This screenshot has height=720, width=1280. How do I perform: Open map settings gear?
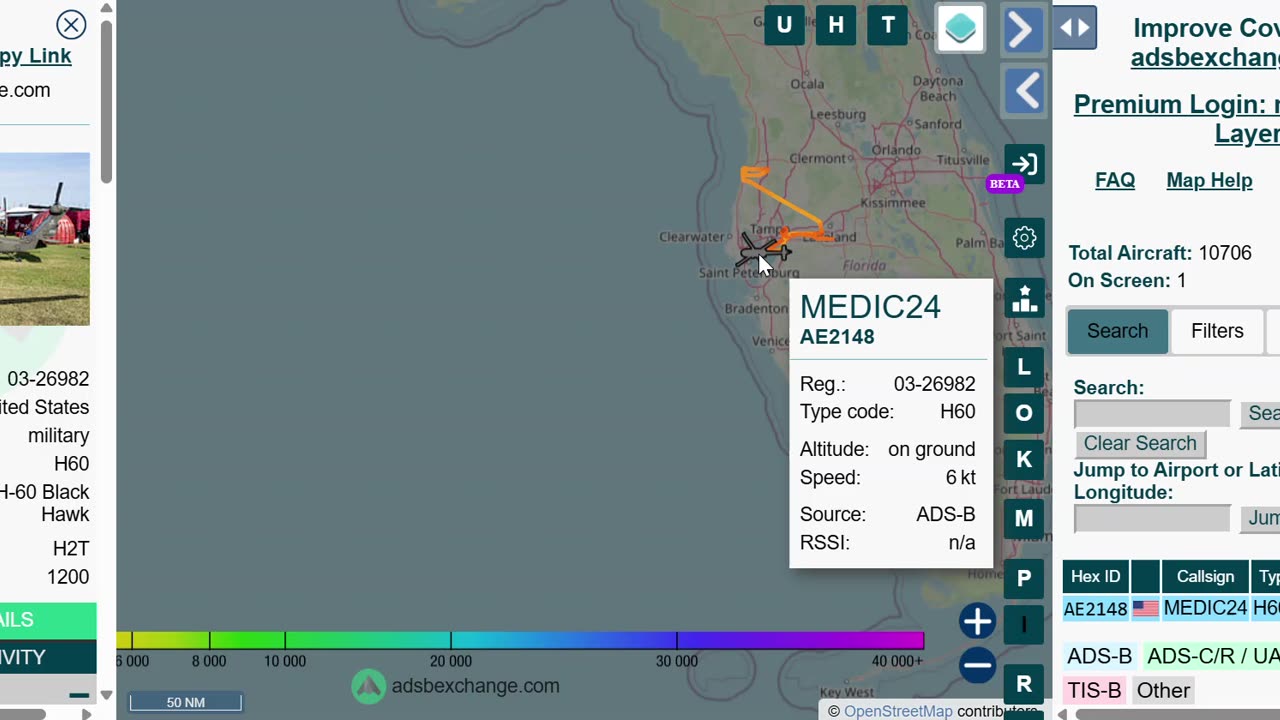tap(1024, 238)
